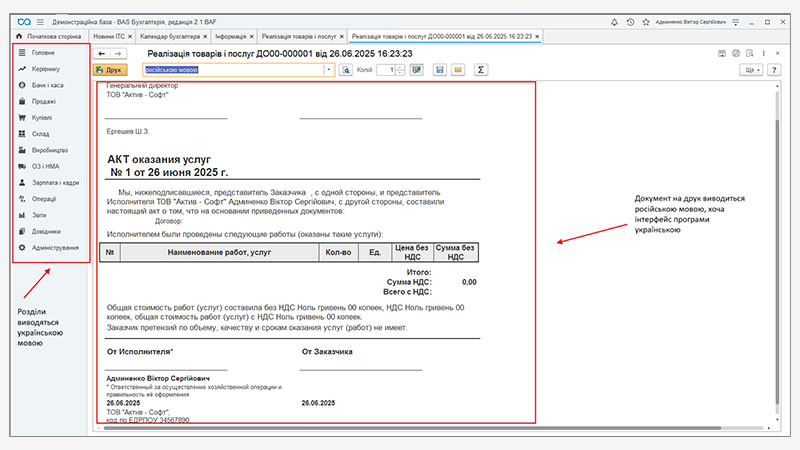Close the Новини ІТС tab
The image size is (800, 450).
pyautogui.click(x=130, y=37)
